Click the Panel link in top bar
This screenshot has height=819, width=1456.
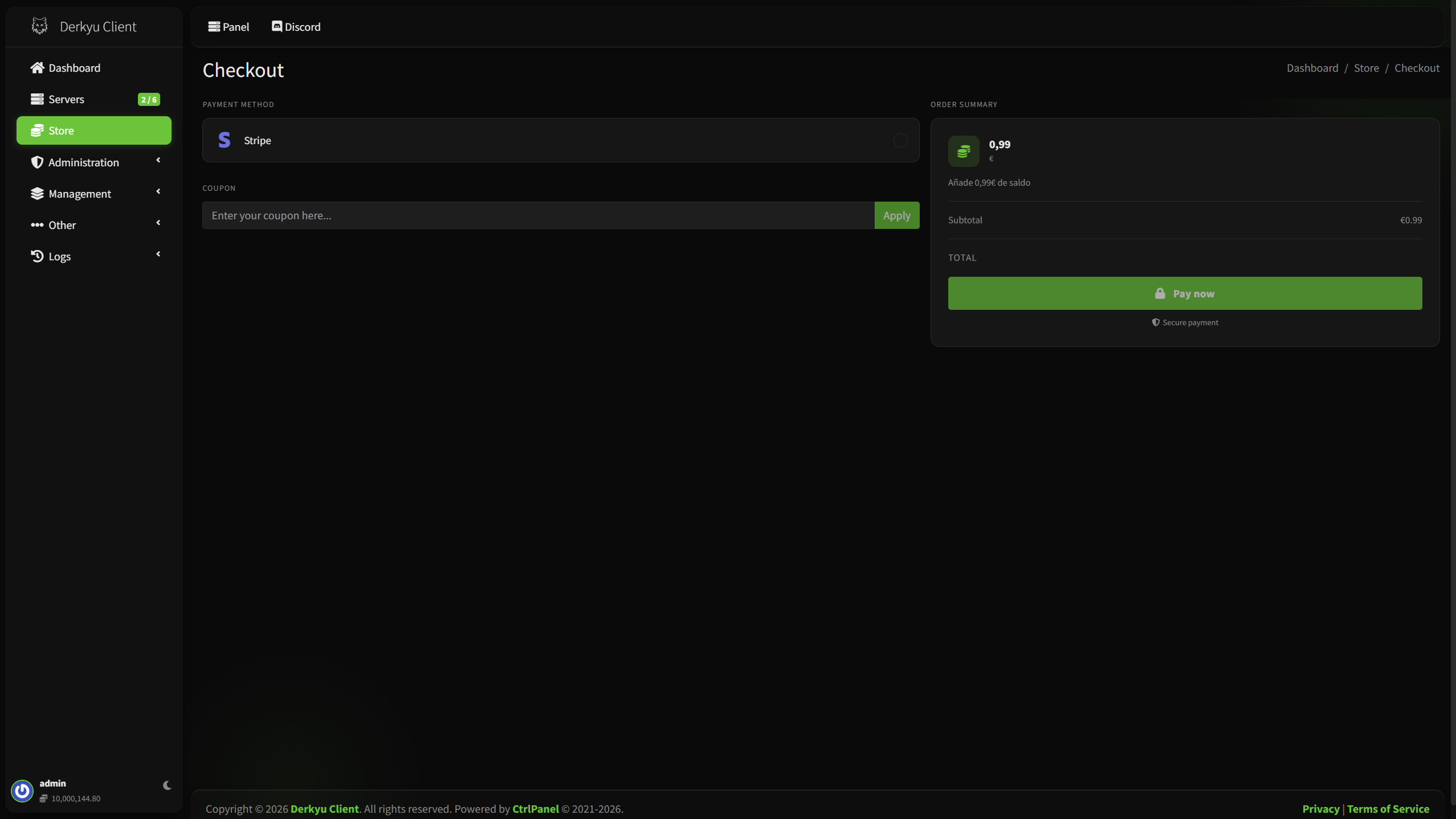pos(229,27)
